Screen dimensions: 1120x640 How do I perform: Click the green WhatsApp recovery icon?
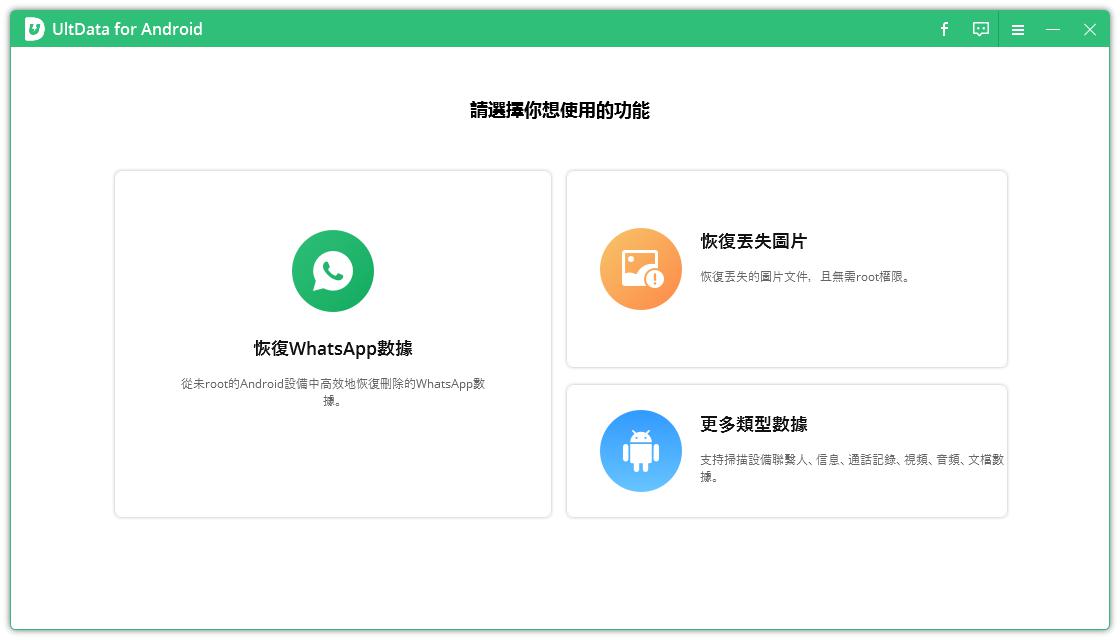click(x=333, y=271)
